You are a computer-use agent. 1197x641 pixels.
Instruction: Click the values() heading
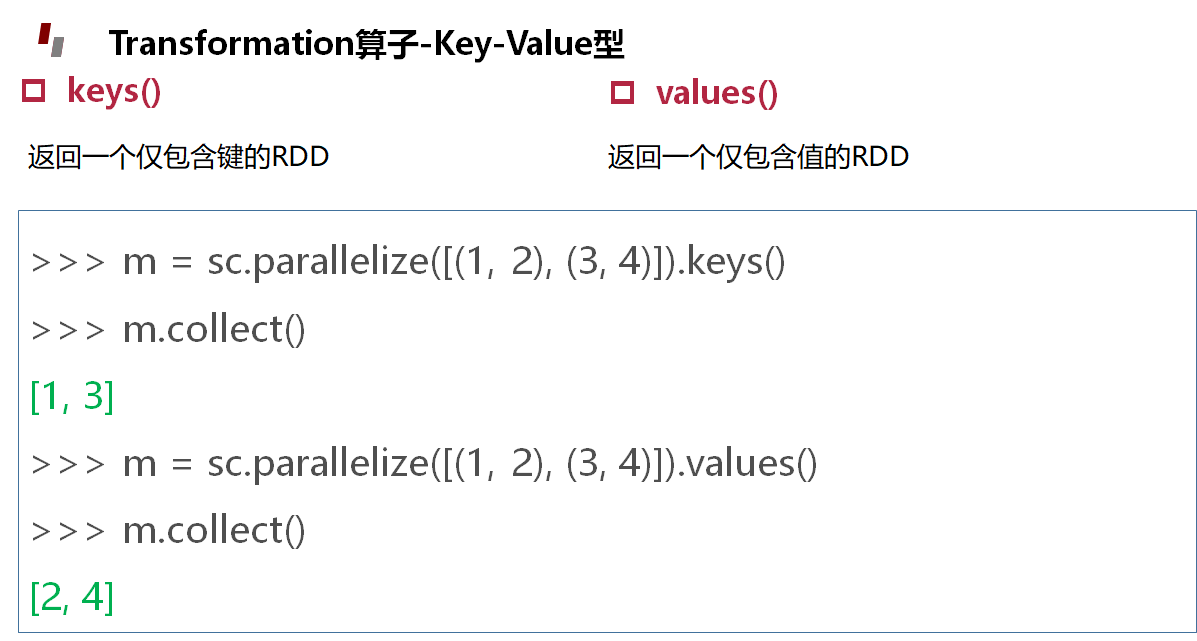[717, 94]
